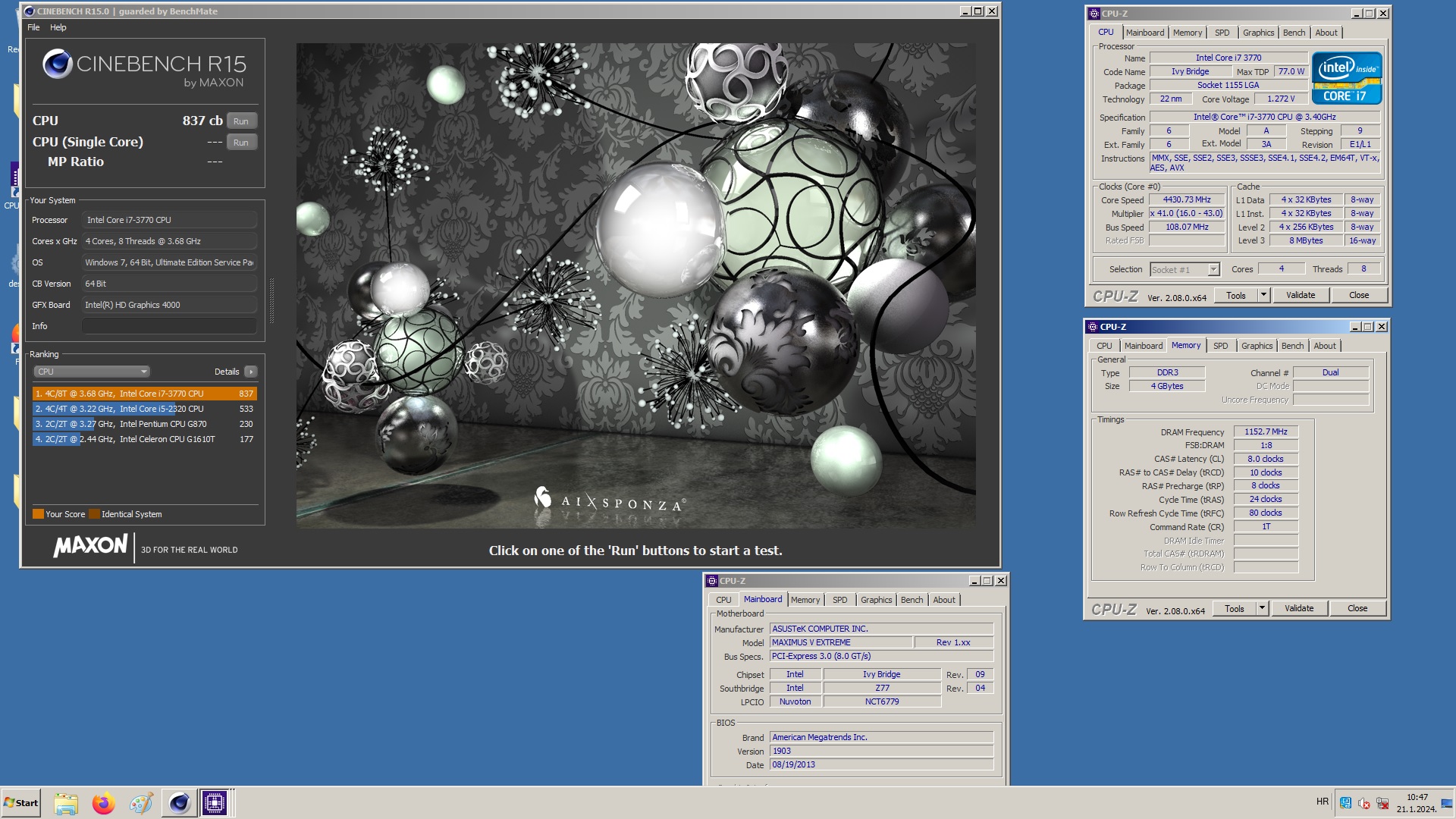Screen dimensions: 1456x819
Task: Click mainboard CPU-Z window title bar icon
Action: point(711,581)
